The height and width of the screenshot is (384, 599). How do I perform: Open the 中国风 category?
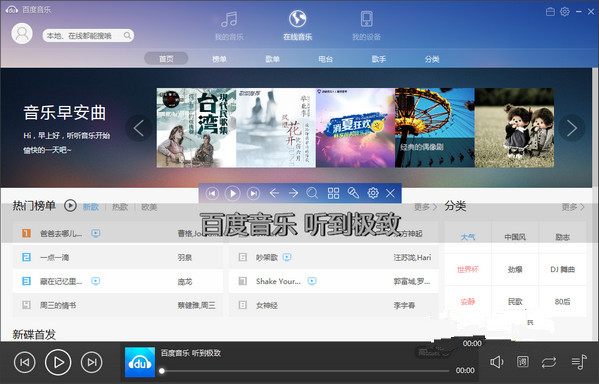[515, 237]
